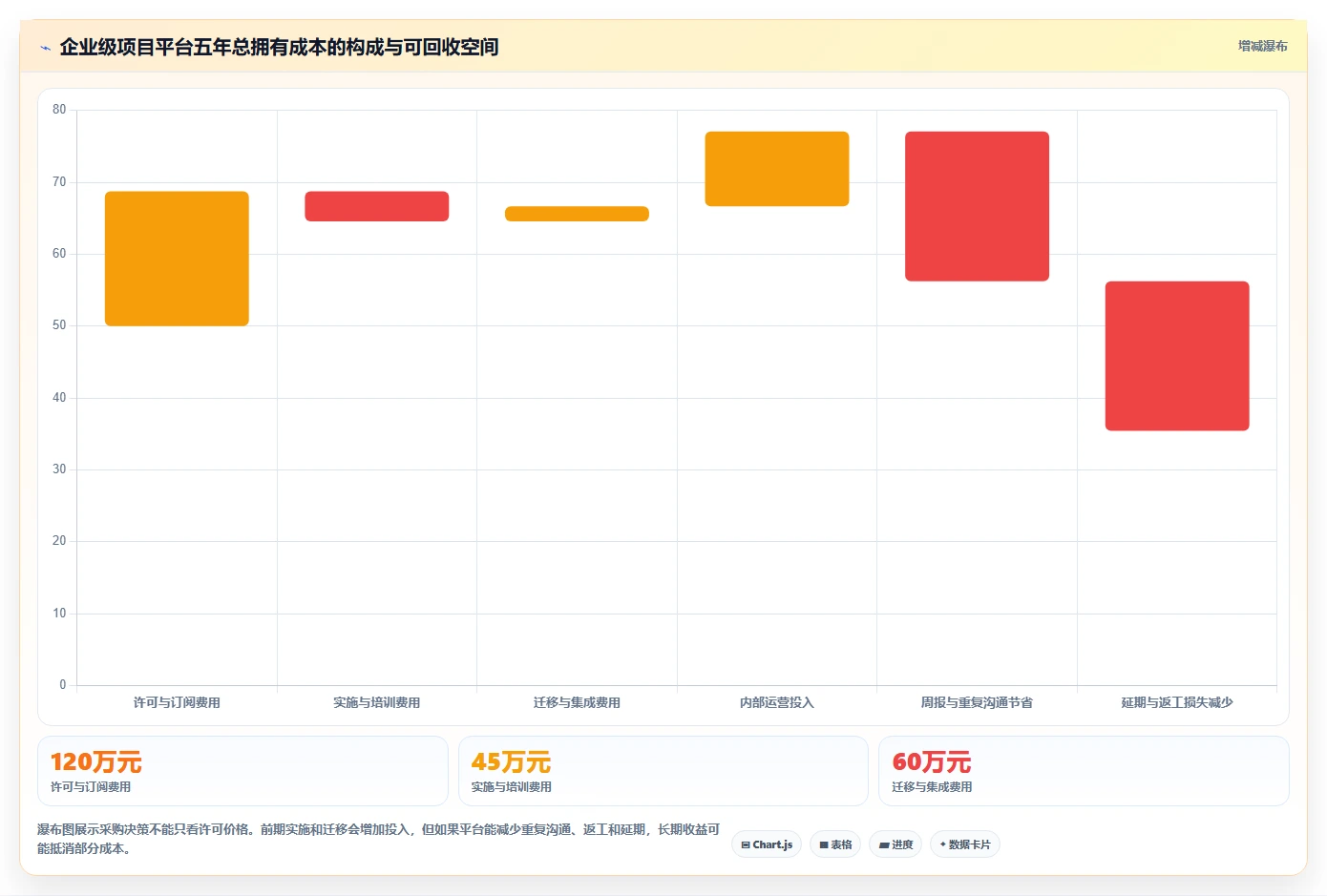Click y-axis tick value 80

59,110
